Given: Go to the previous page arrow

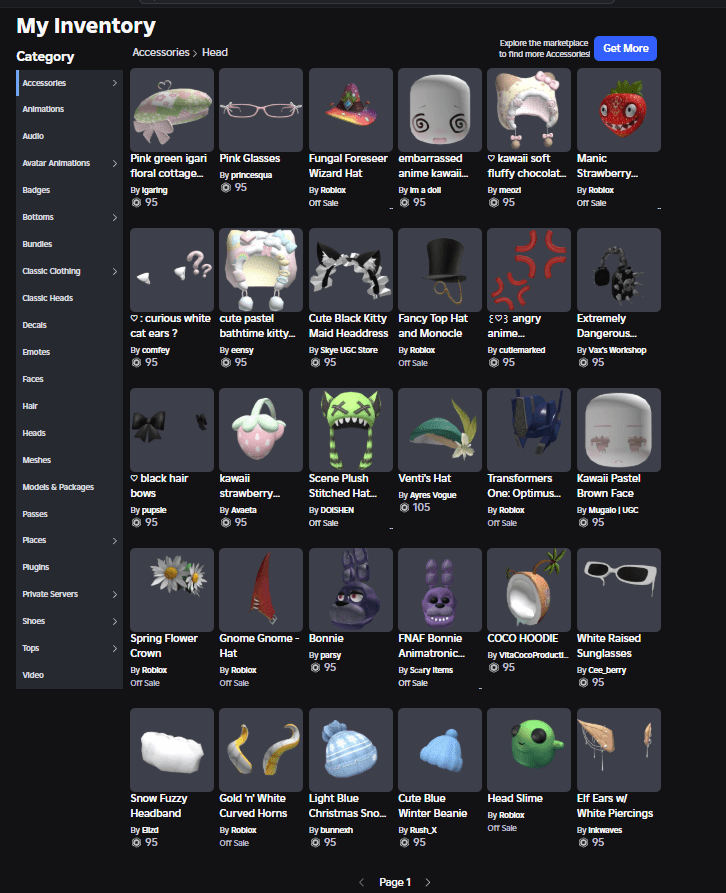Looking at the screenshot, I should coord(361,882).
